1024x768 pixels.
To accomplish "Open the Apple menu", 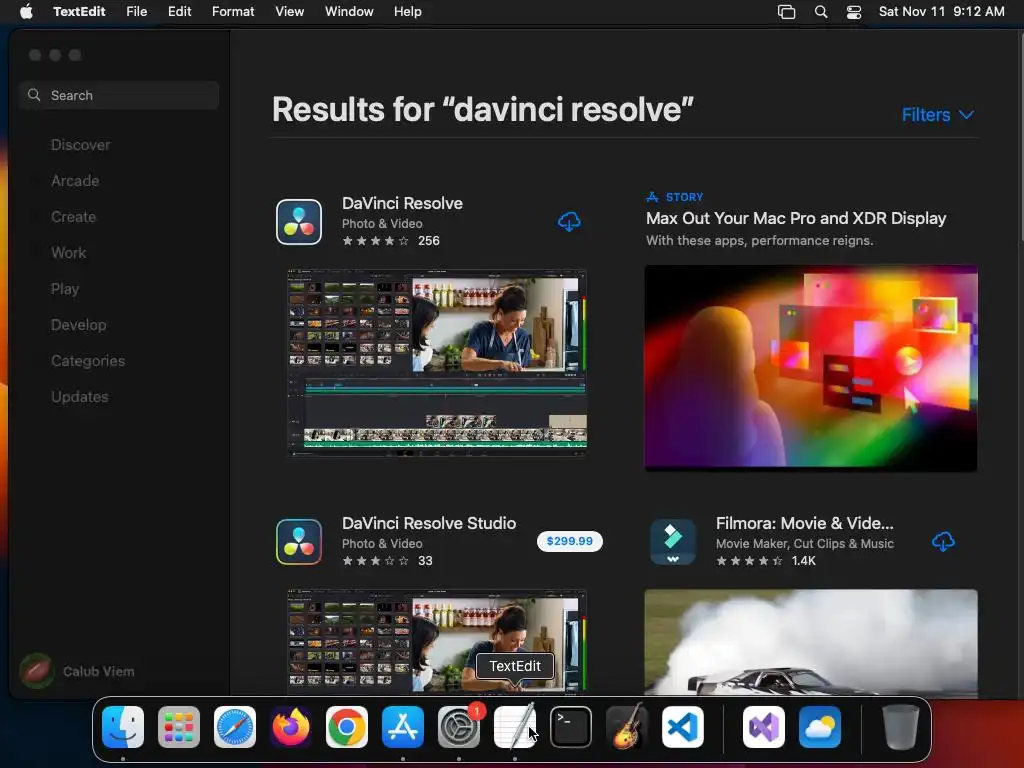I will pos(26,12).
